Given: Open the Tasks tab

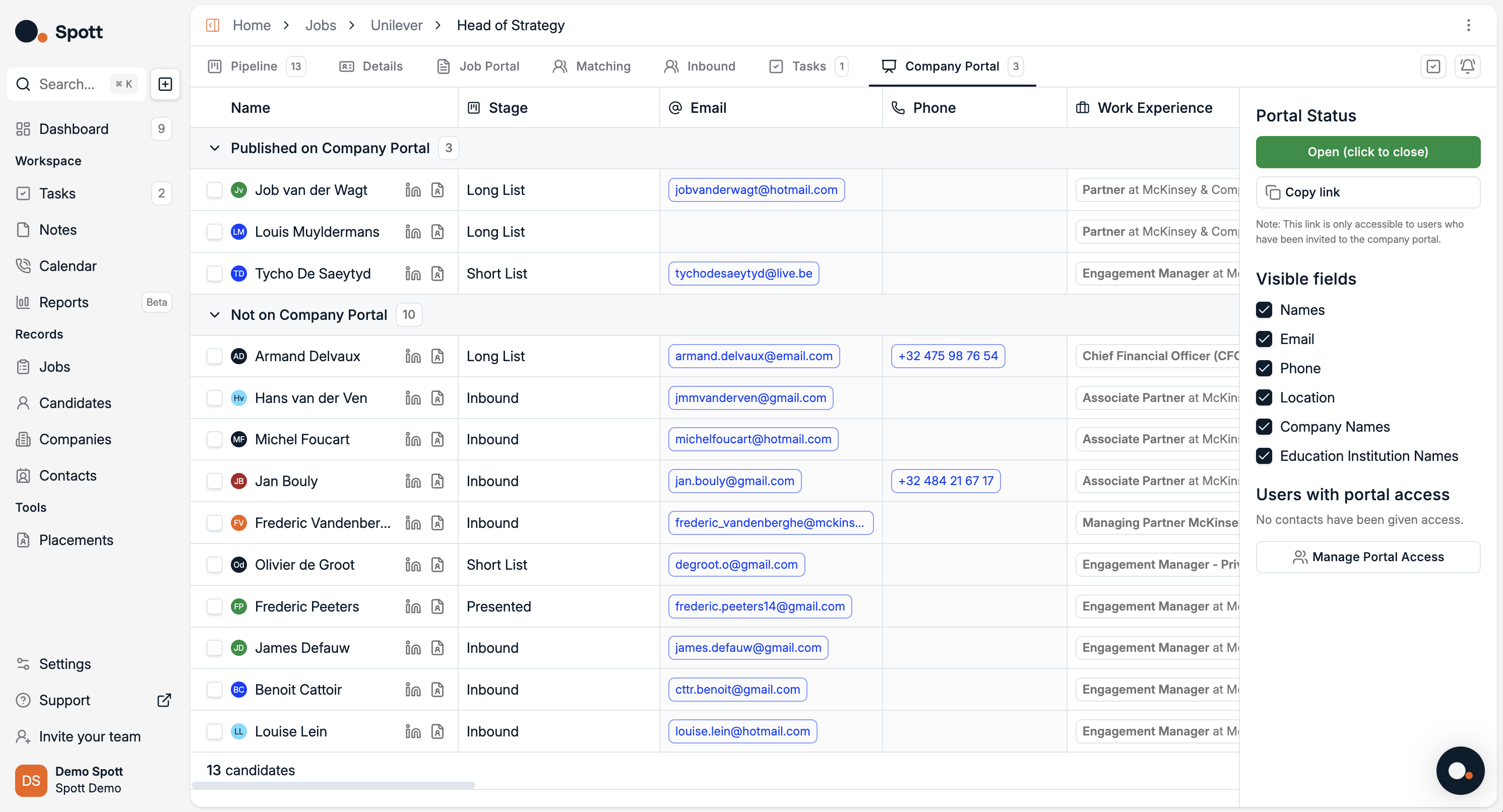Looking at the screenshot, I should pos(808,66).
